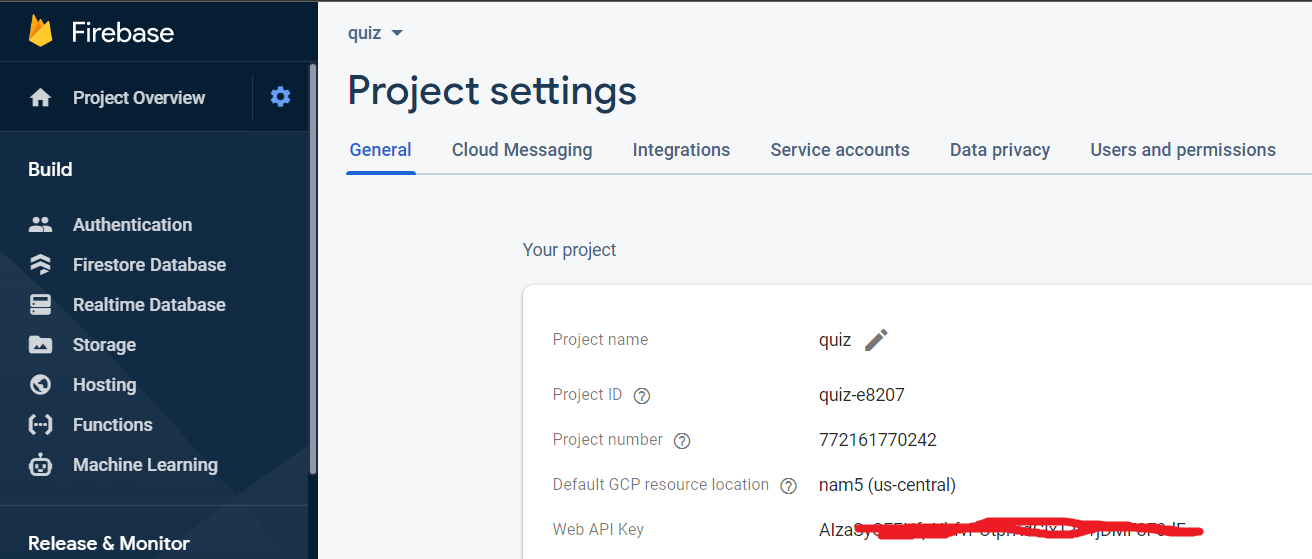Click the Firestore Database icon
Screen dimensions: 1312x559
(40, 265)
